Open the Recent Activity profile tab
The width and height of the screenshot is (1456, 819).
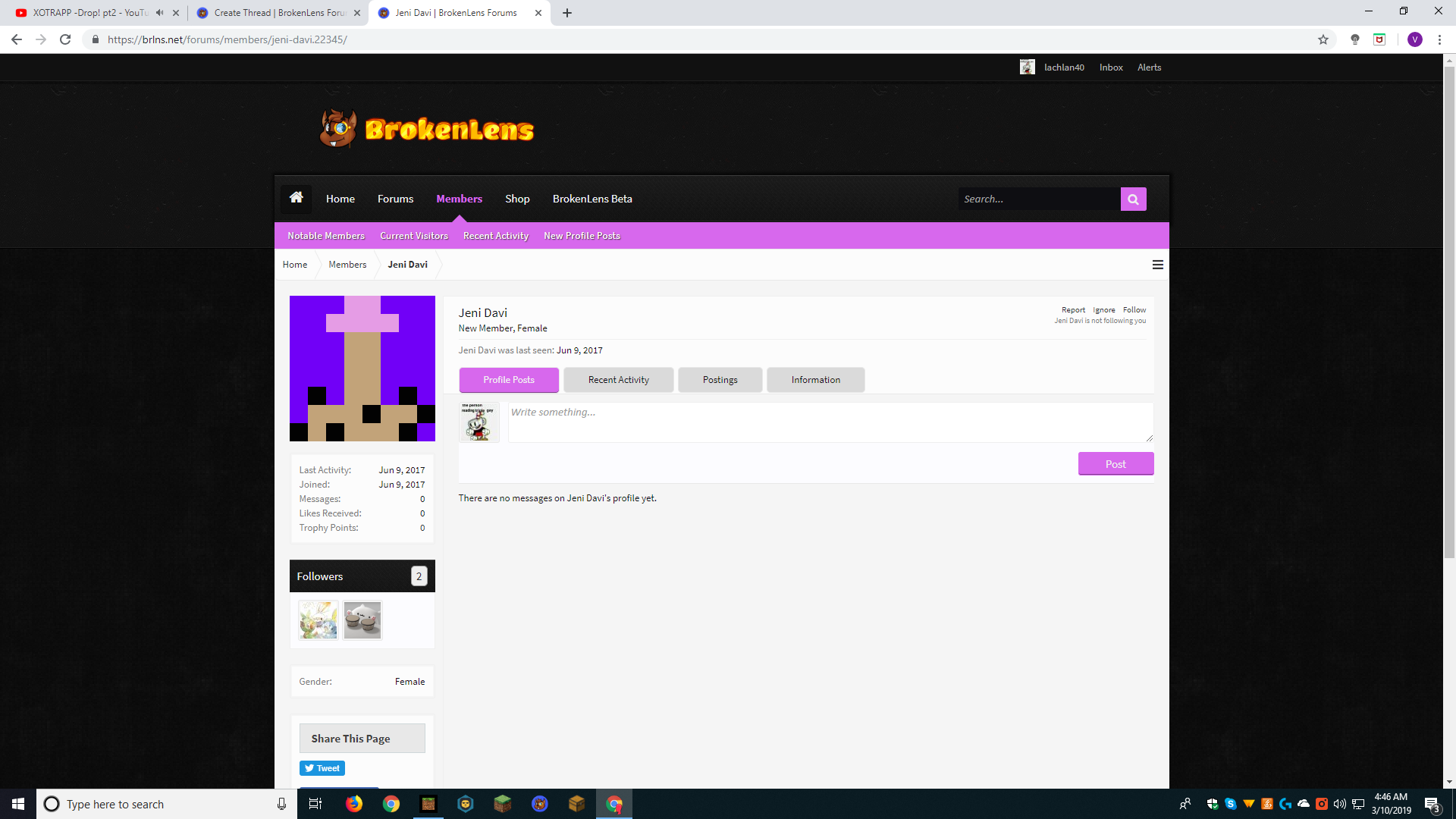point(619,380)
